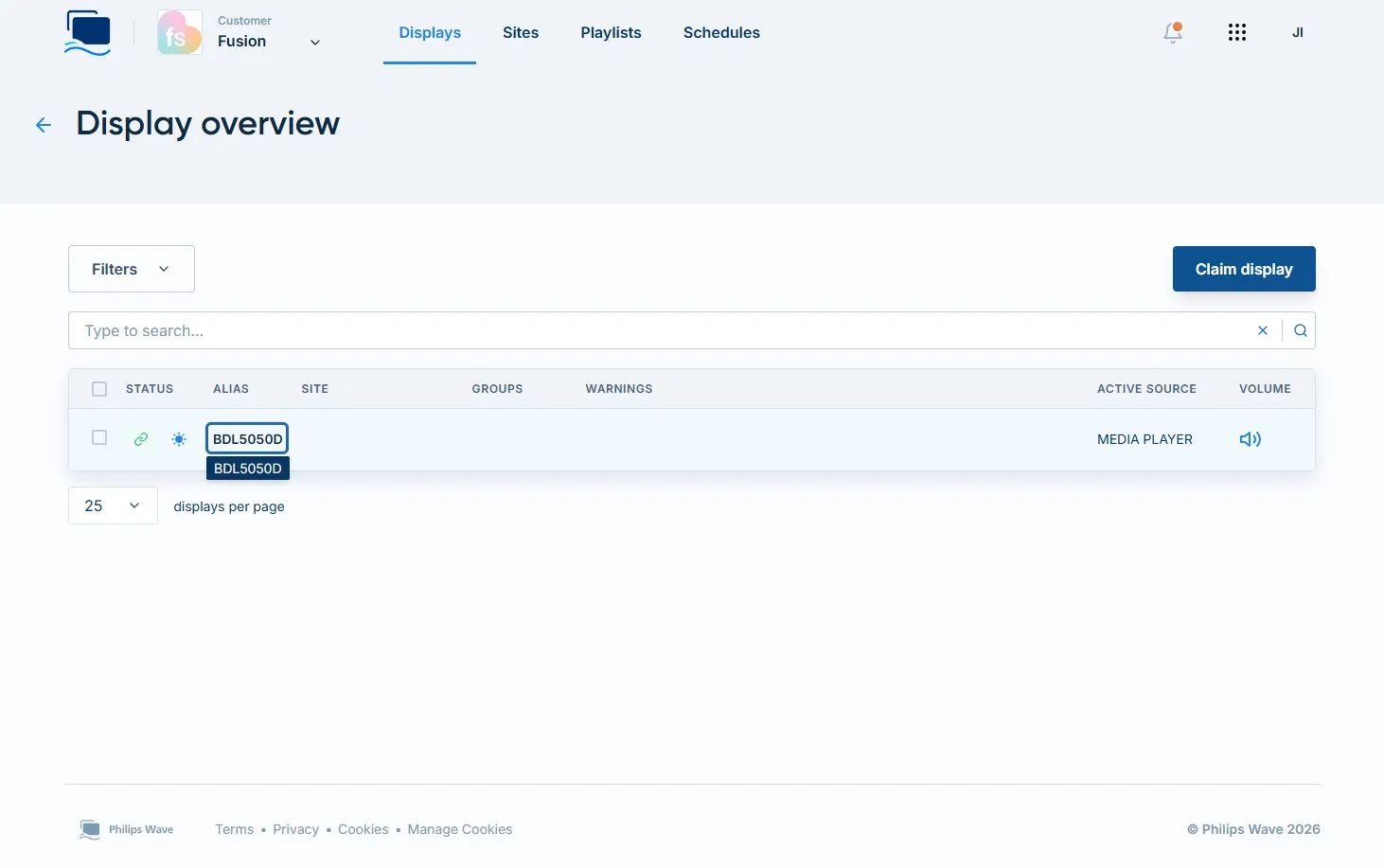1384x868 pixels.
Task: Open the Cookies link
Action: pyautogui.click(x=364, y=829)
